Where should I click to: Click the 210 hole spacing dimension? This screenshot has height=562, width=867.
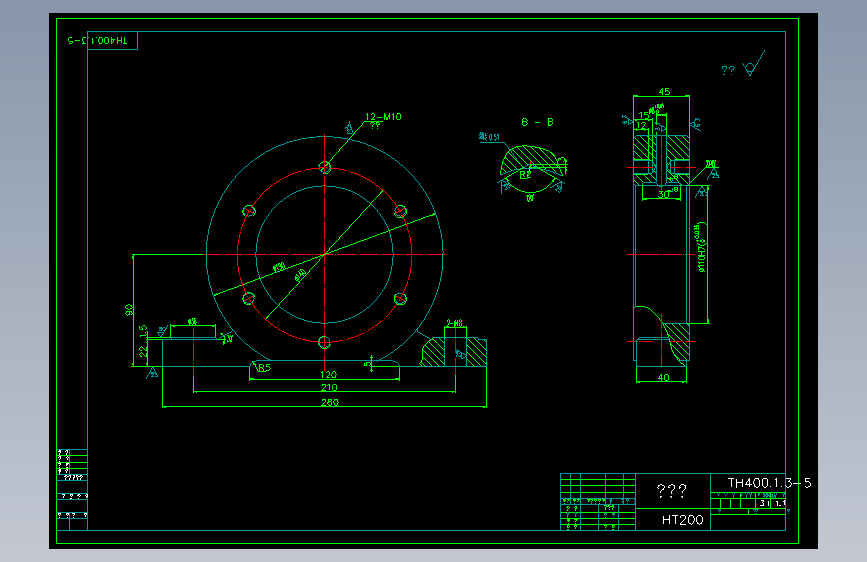(329, 387)
